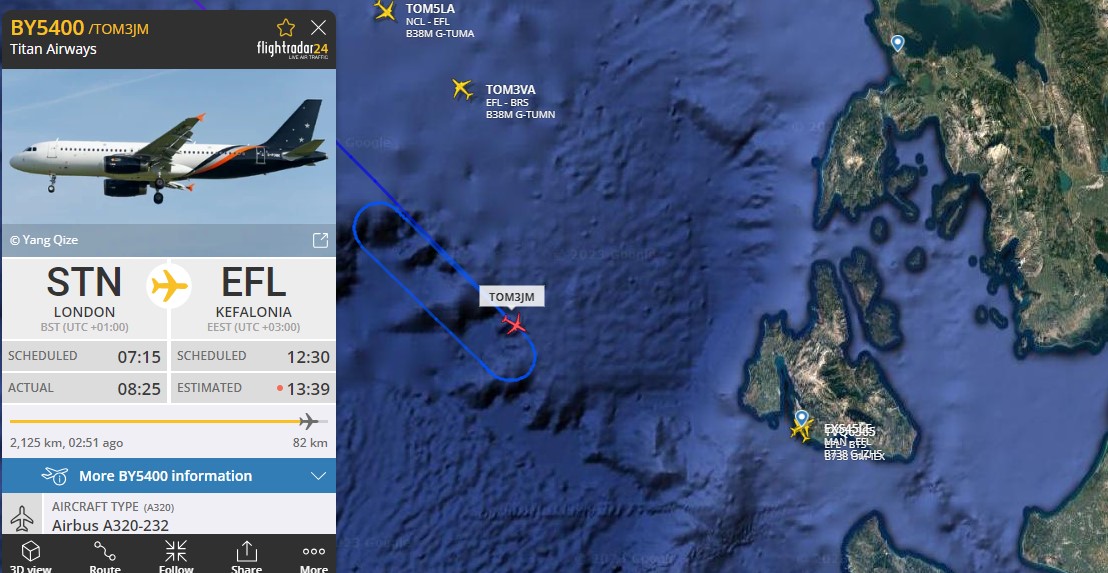Expand More BY5400 information

click(x=169, y=475)
